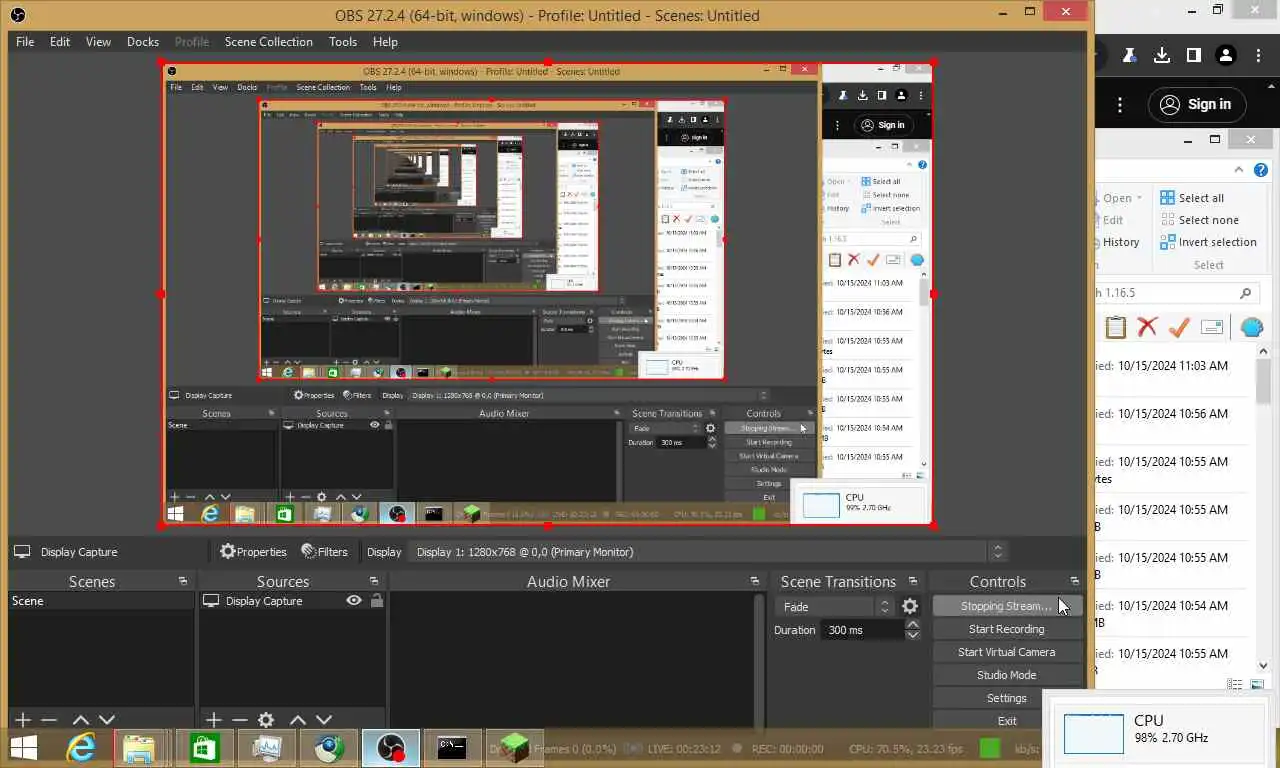Toggle the Display Capture lock icon
Image resolution: width=1280 pixels, height=768 pixels.
pyautogui.click(x=377, y=601)
